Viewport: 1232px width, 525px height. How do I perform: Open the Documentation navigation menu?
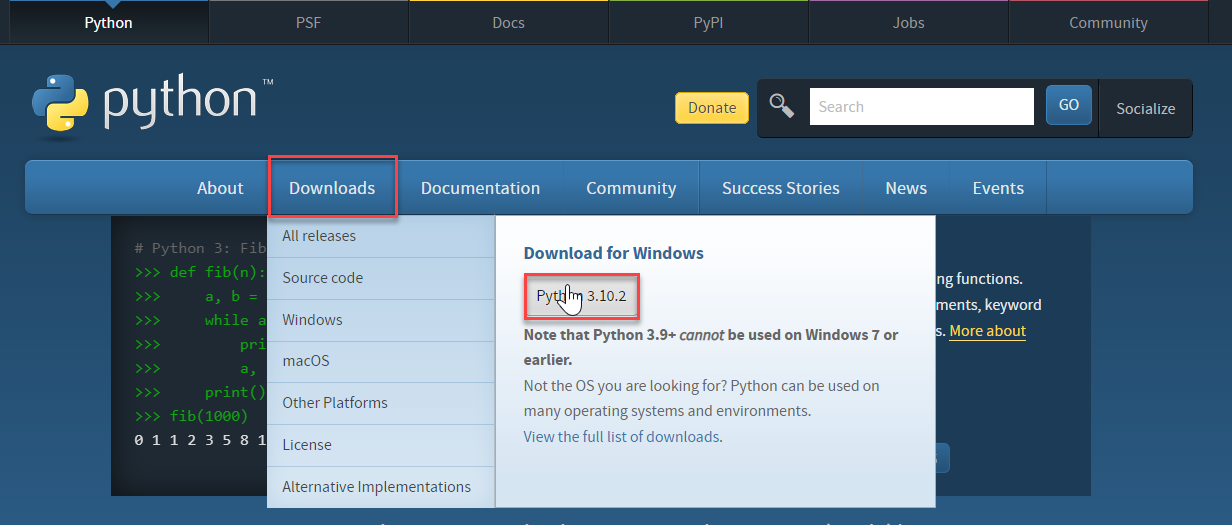[x=480, y=188]
